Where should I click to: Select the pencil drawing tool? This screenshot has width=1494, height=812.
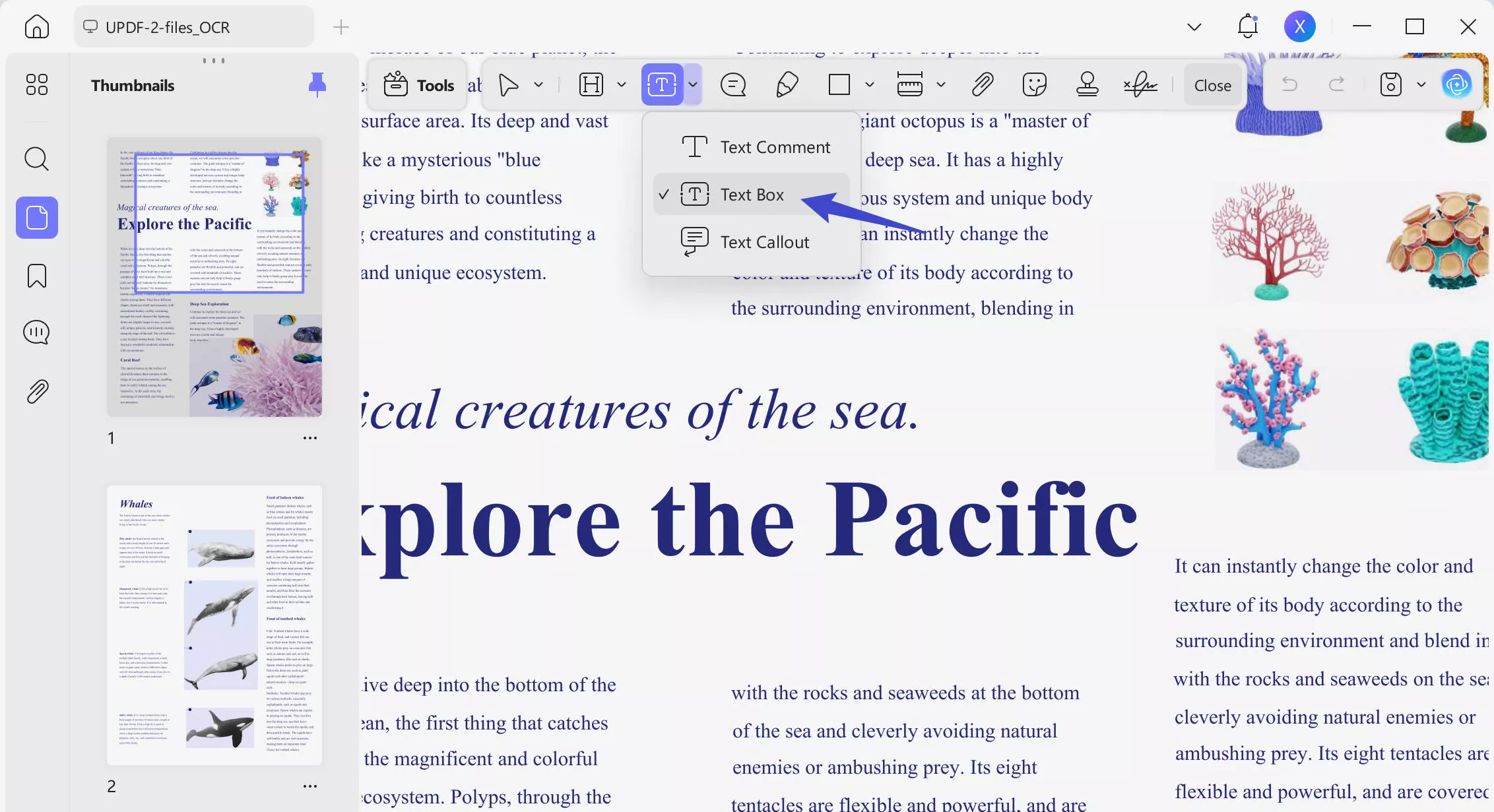click(787, 85)
